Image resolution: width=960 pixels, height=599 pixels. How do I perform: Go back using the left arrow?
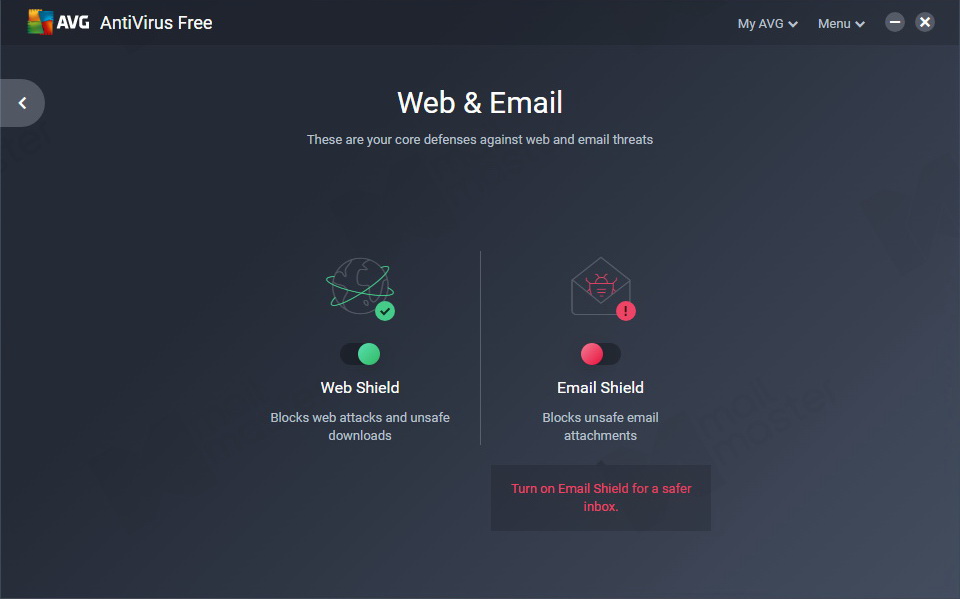[23, 103]
